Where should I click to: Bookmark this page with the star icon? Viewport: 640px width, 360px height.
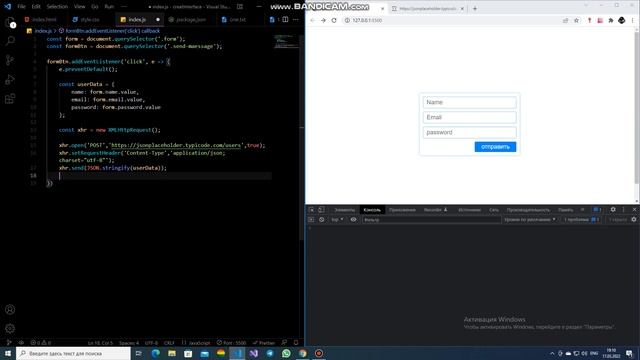coord(576,20)
